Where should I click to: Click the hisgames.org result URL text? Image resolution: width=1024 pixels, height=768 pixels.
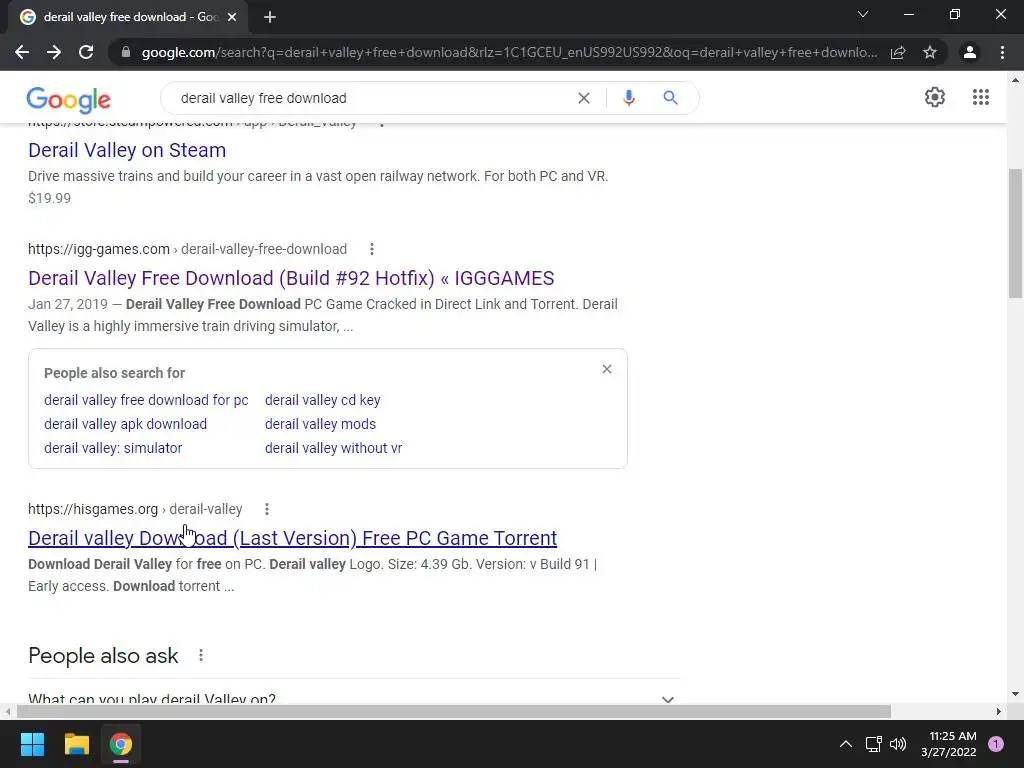click(135, 509)
